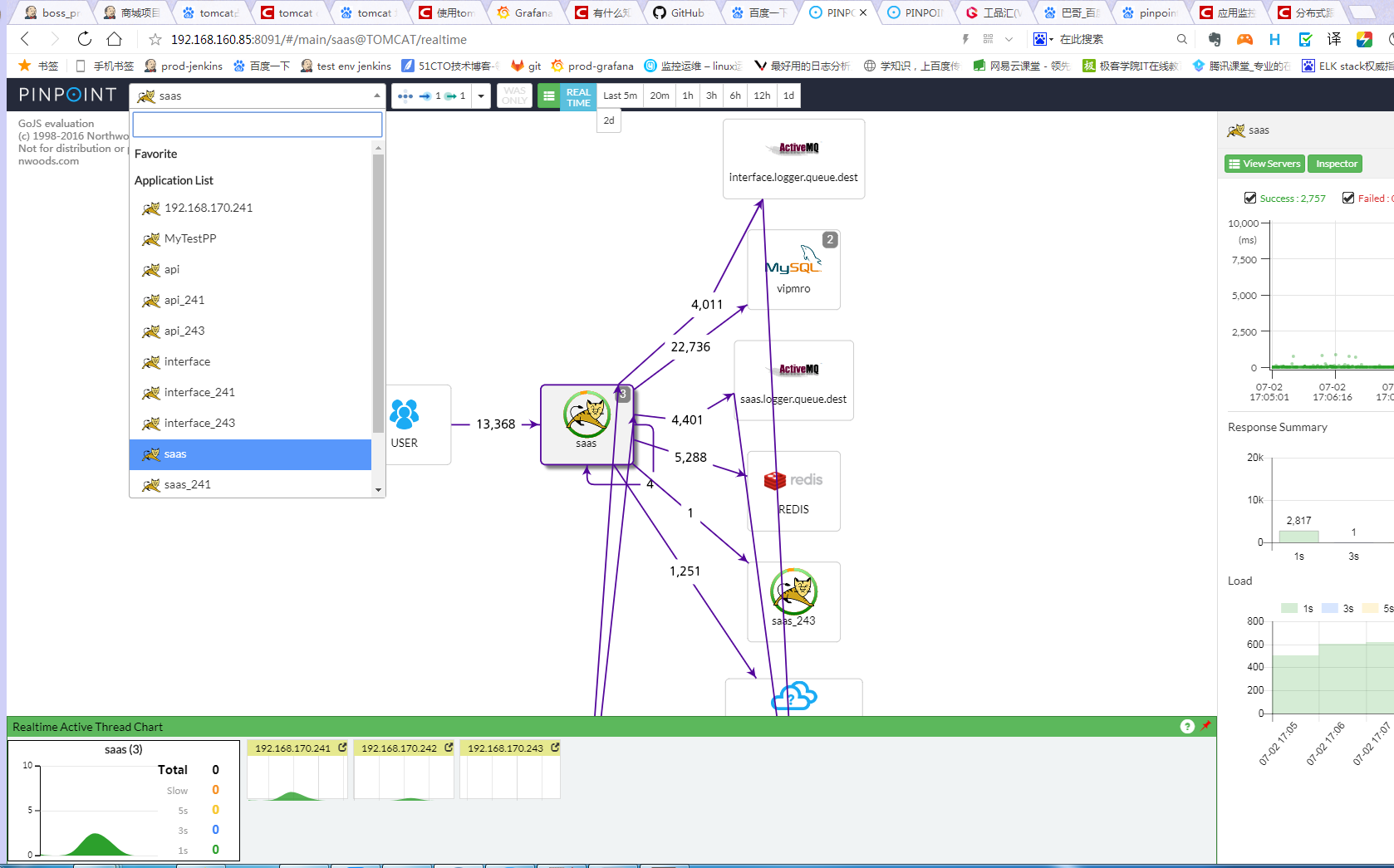Select the USER node in server map
The height and width of the screenshot is (868, 1394).
pos(405,424)
